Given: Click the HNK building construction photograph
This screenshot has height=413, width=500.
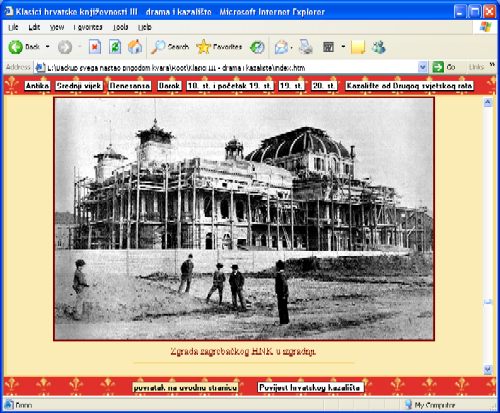Looking at the screenshot, I should tap(244, 219).
